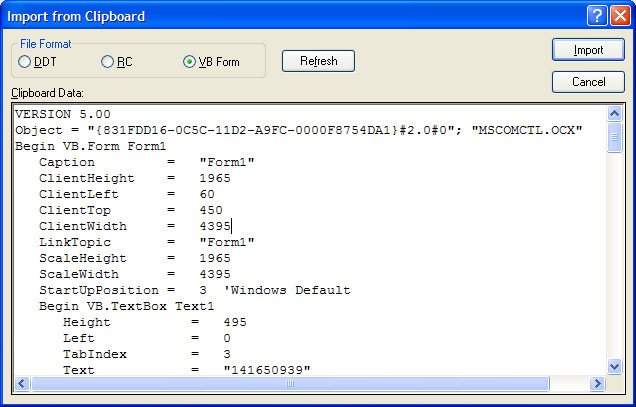This screenshot has width=636, height=407.
Task: Click the vertical scrollbar thumb
Action: point(615,137)
